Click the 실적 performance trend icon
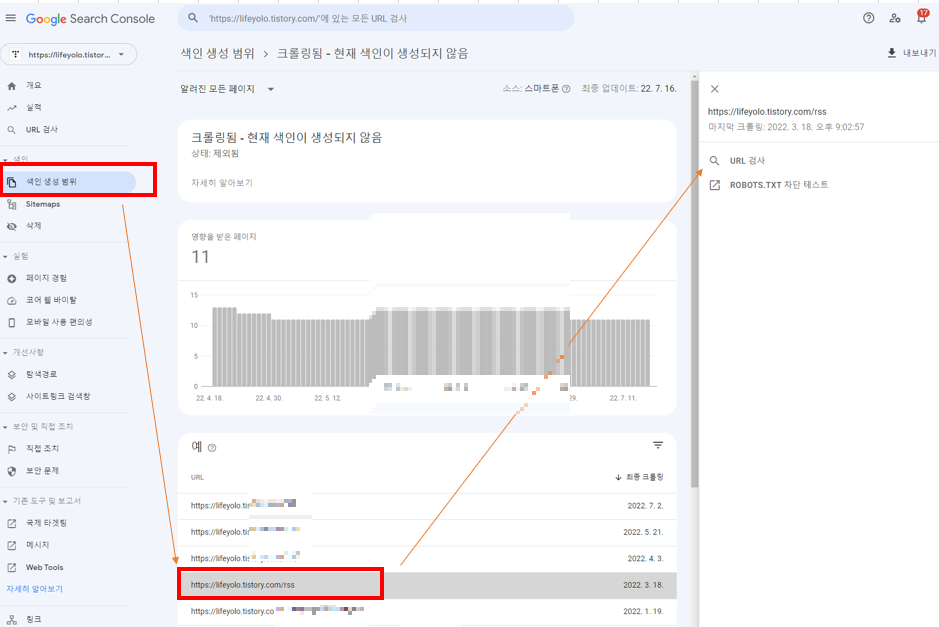The width and height of the screenshot is (939, 627). click(x=11, y=108)
